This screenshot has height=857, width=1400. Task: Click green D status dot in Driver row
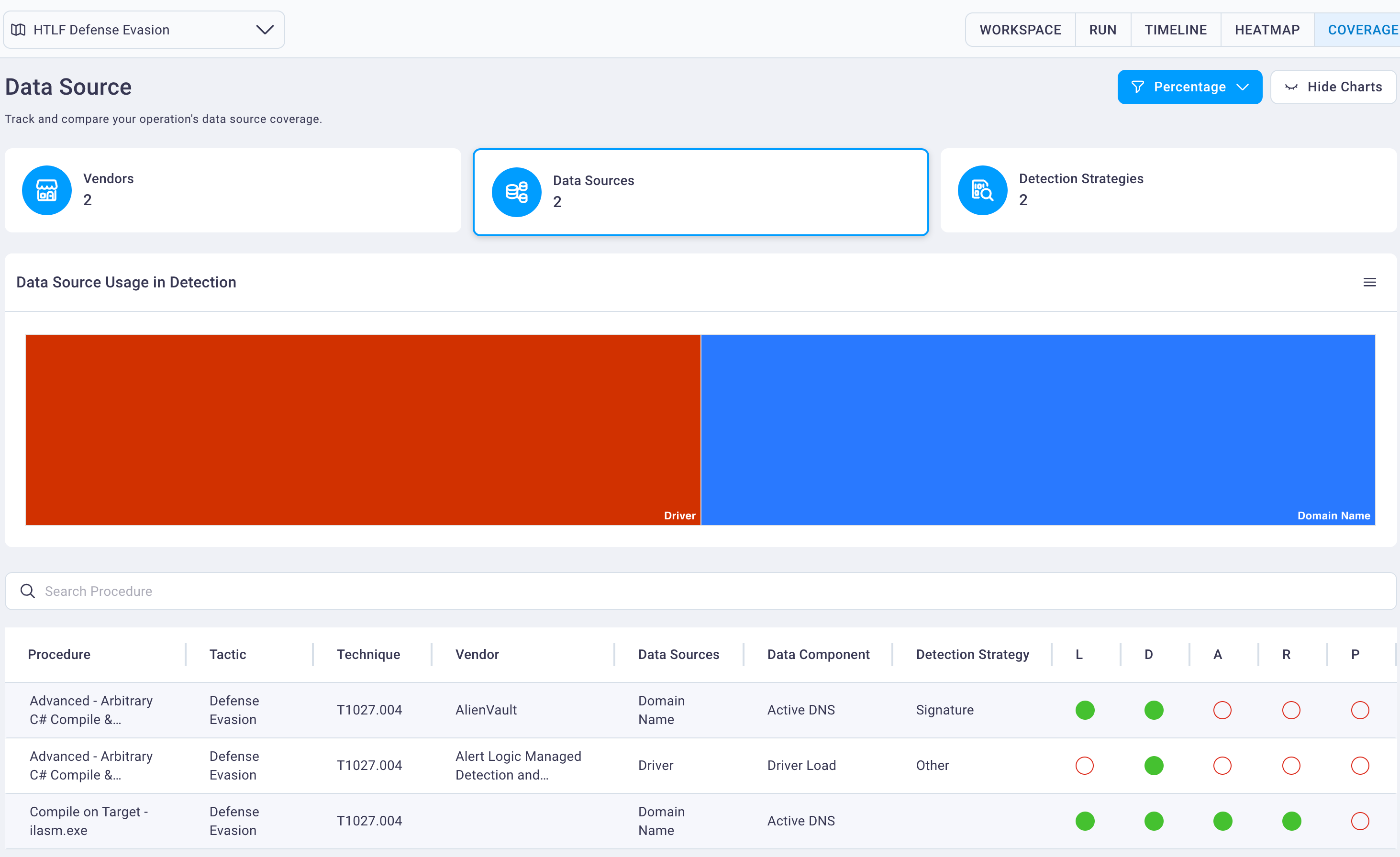[1154, 766]
